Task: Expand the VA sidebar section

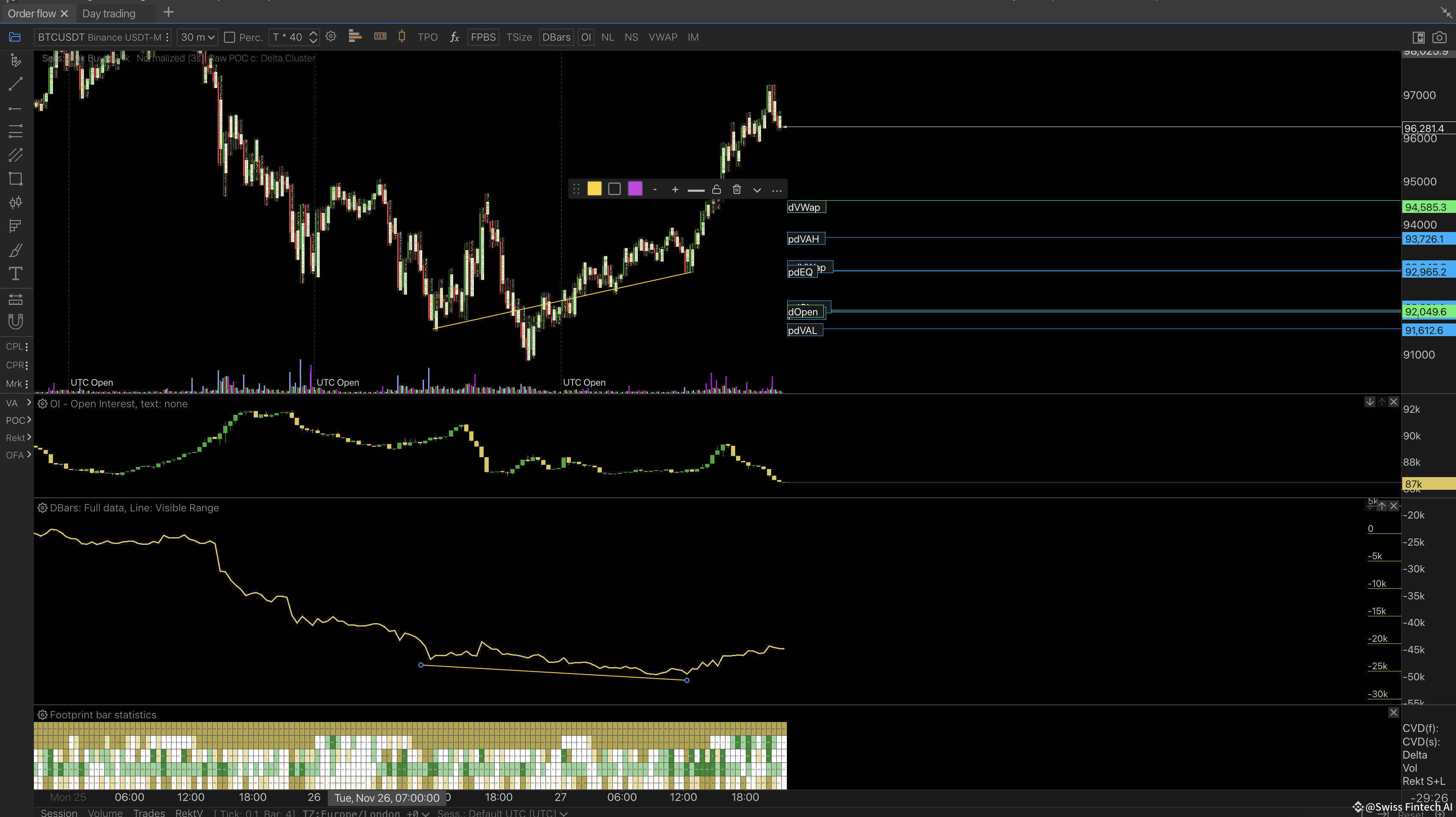Action: tap(18, 403)
